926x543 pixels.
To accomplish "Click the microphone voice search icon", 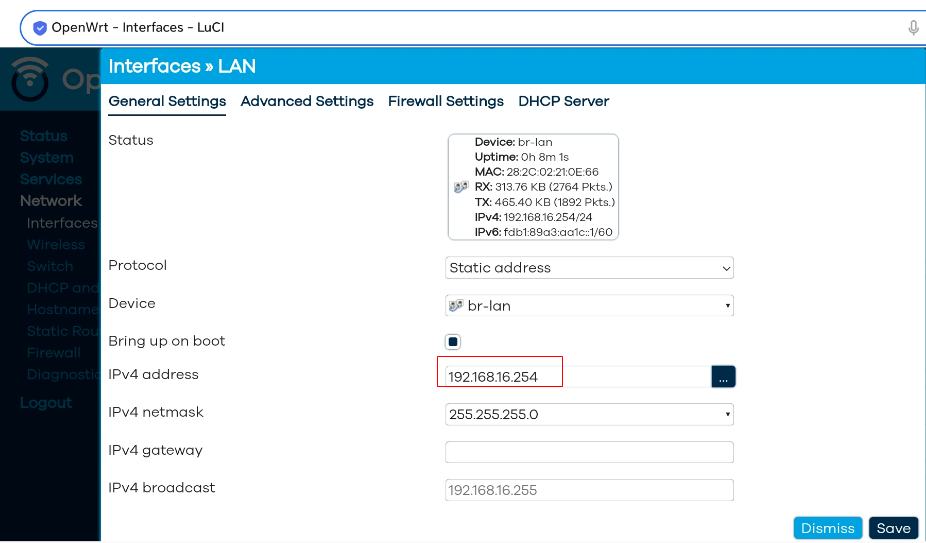I will click(913, 28).
